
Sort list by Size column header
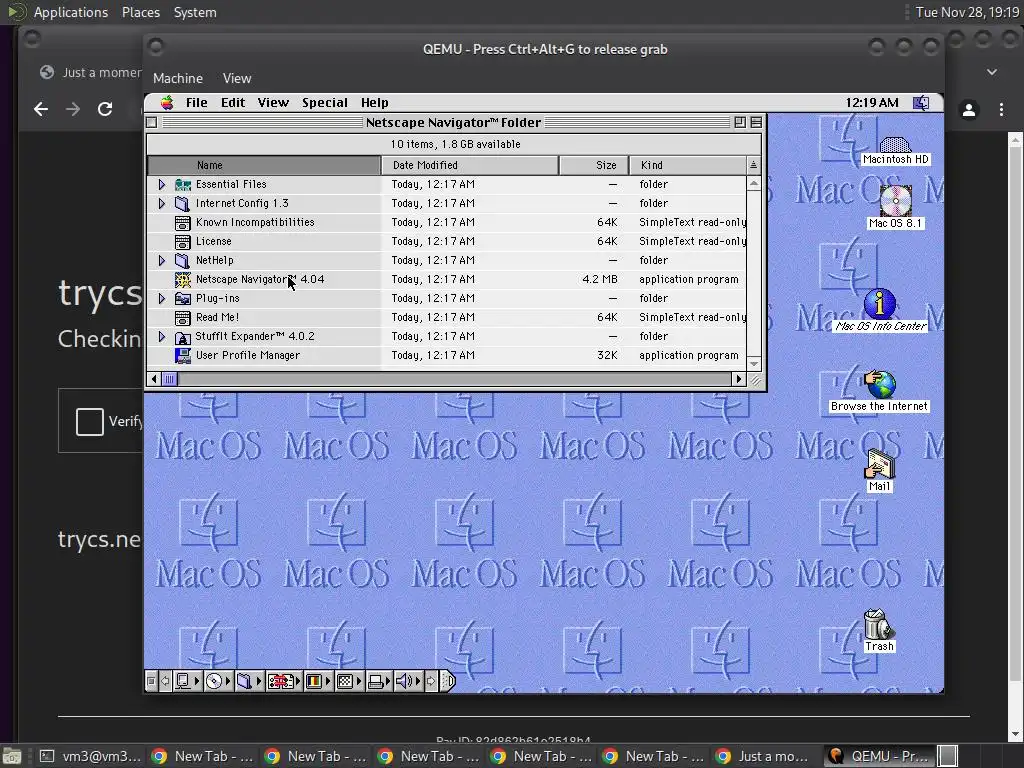pos(594,165)
